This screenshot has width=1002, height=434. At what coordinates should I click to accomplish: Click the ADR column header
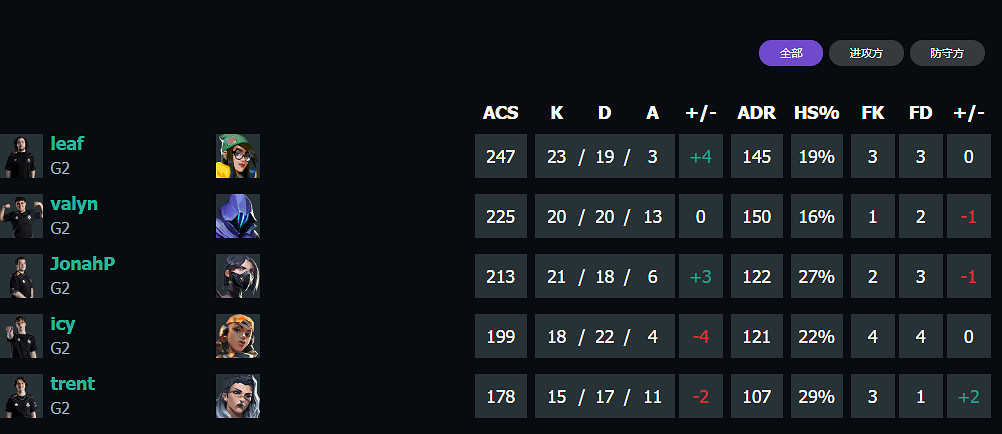756,113
